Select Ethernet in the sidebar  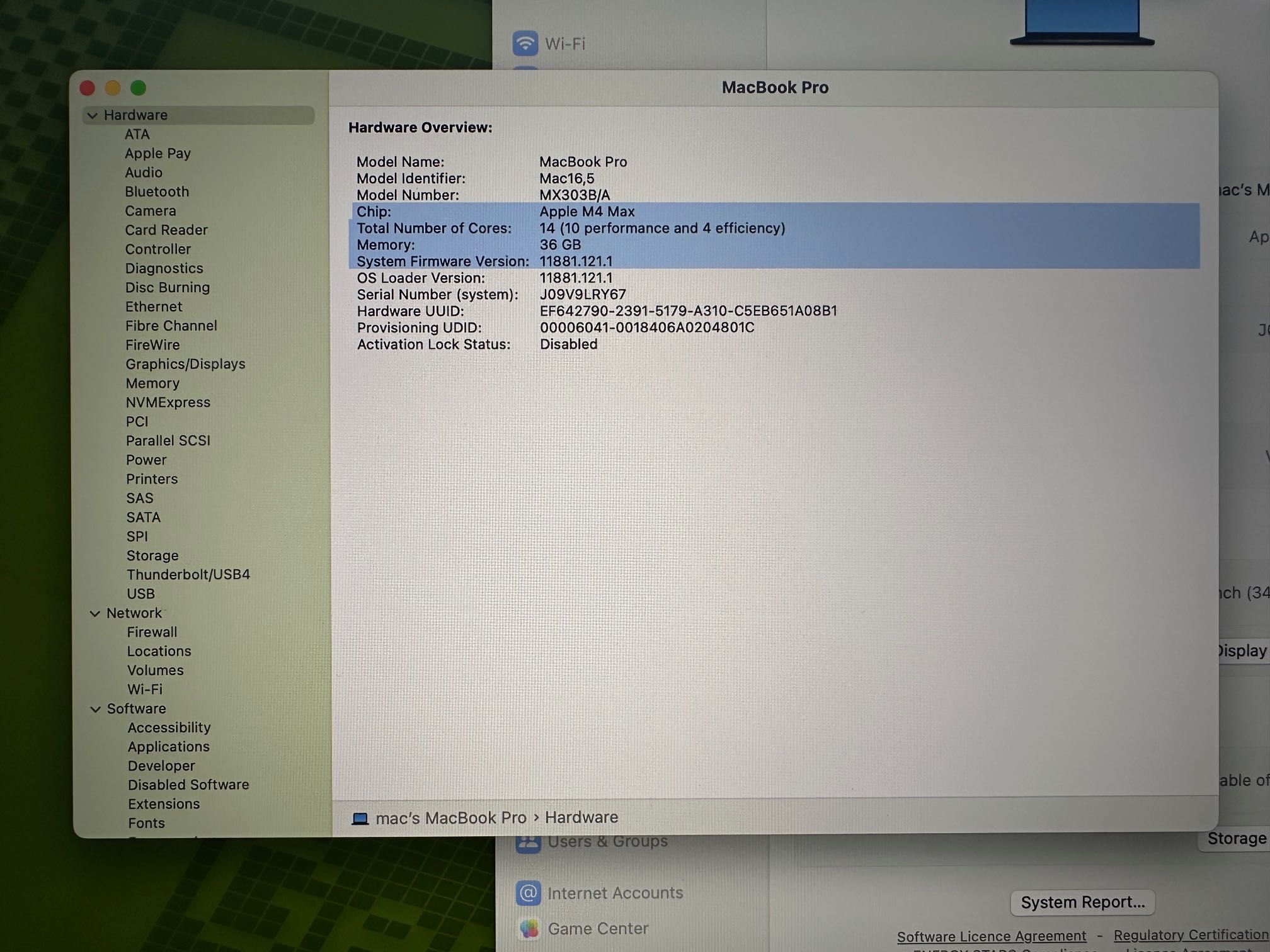(x=154, y=307)
